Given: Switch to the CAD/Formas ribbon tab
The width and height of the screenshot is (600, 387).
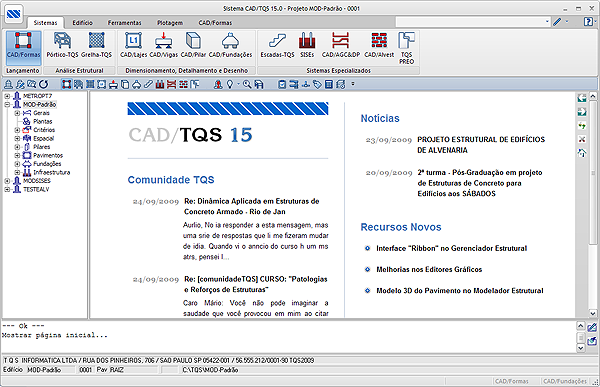Looking at the screenshot, I should point(215,23).
